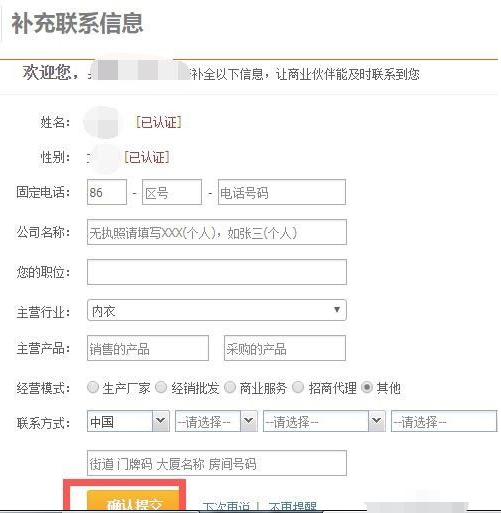
Task: Focus the country code field showing 86
Action: [x=107, y=192]
